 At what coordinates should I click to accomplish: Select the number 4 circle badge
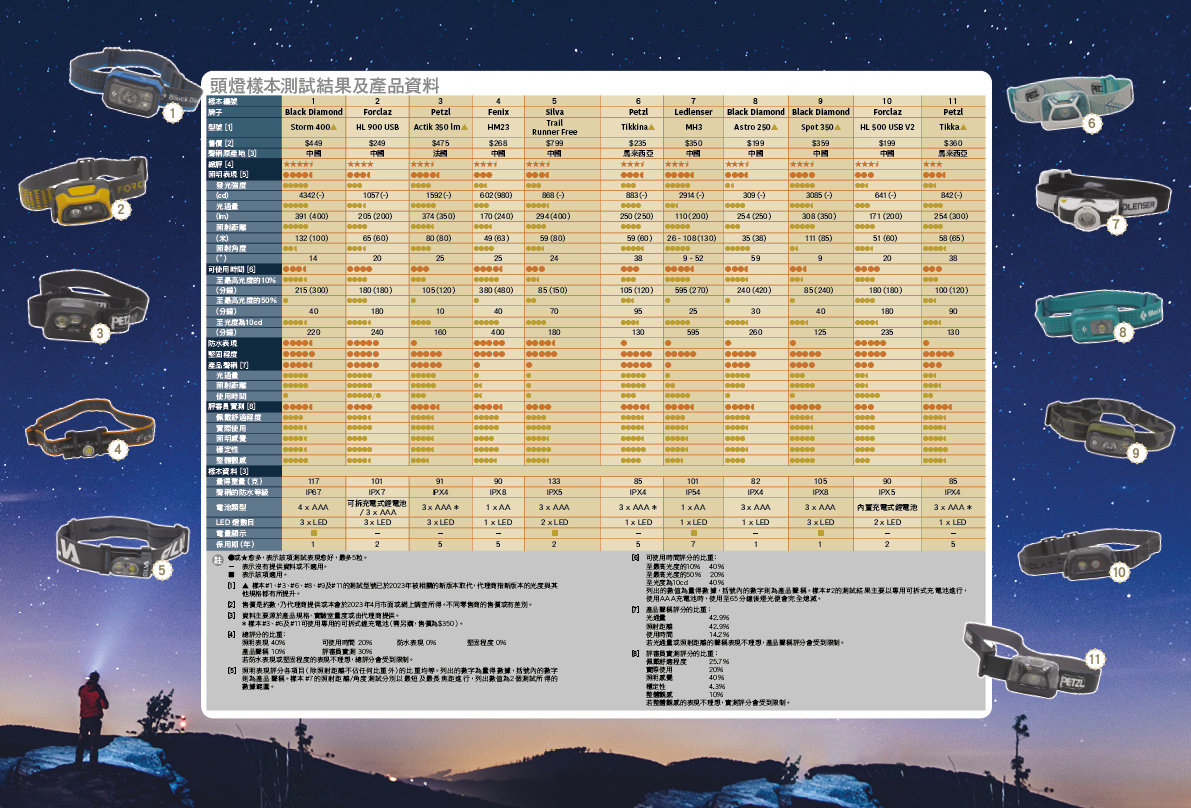click(x=119, y=451)
